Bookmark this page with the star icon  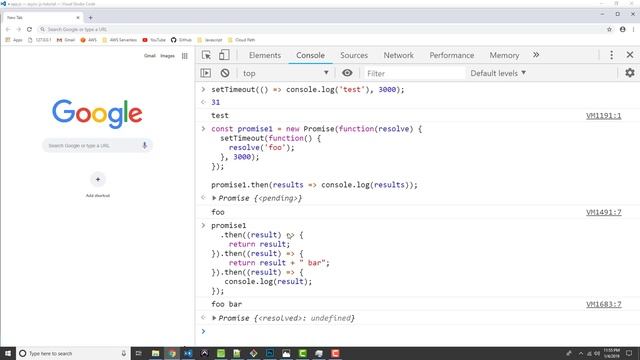609,29
